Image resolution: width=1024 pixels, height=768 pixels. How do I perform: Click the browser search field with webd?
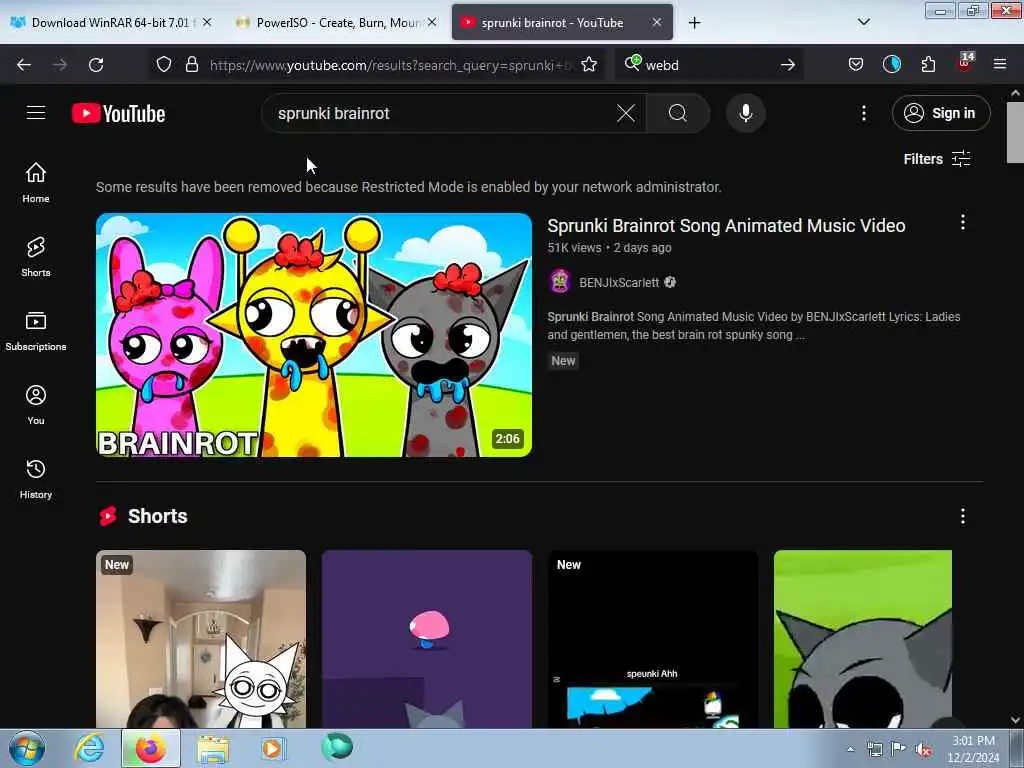[x=709, y=65]
